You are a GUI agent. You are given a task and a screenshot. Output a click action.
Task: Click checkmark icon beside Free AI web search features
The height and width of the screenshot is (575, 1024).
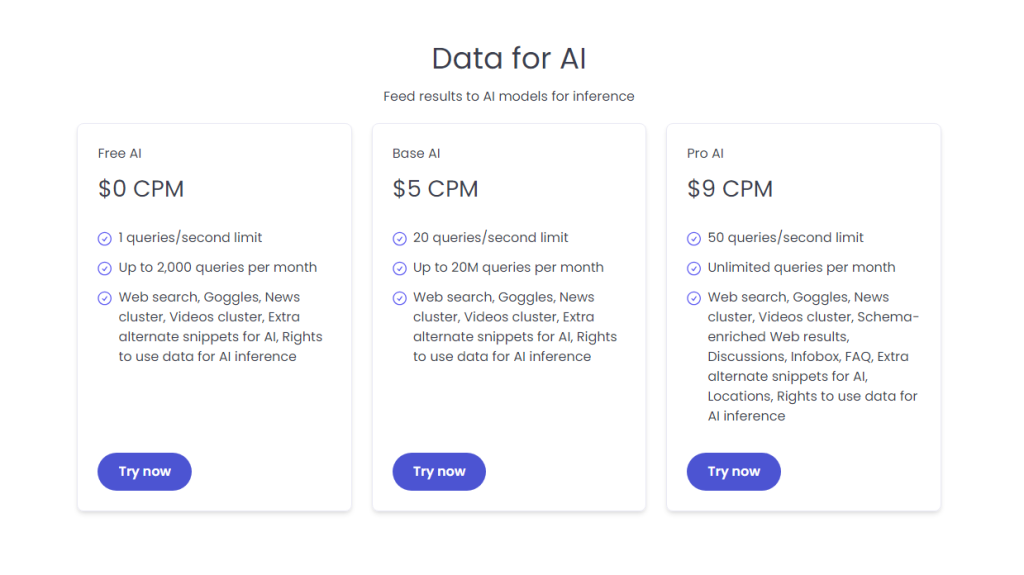(x=104, y=299)
